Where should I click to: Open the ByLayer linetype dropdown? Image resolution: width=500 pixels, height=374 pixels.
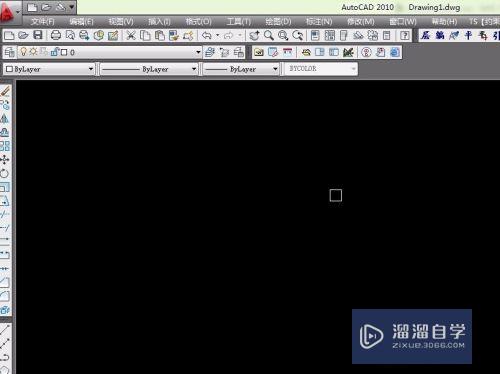point(149,69)
